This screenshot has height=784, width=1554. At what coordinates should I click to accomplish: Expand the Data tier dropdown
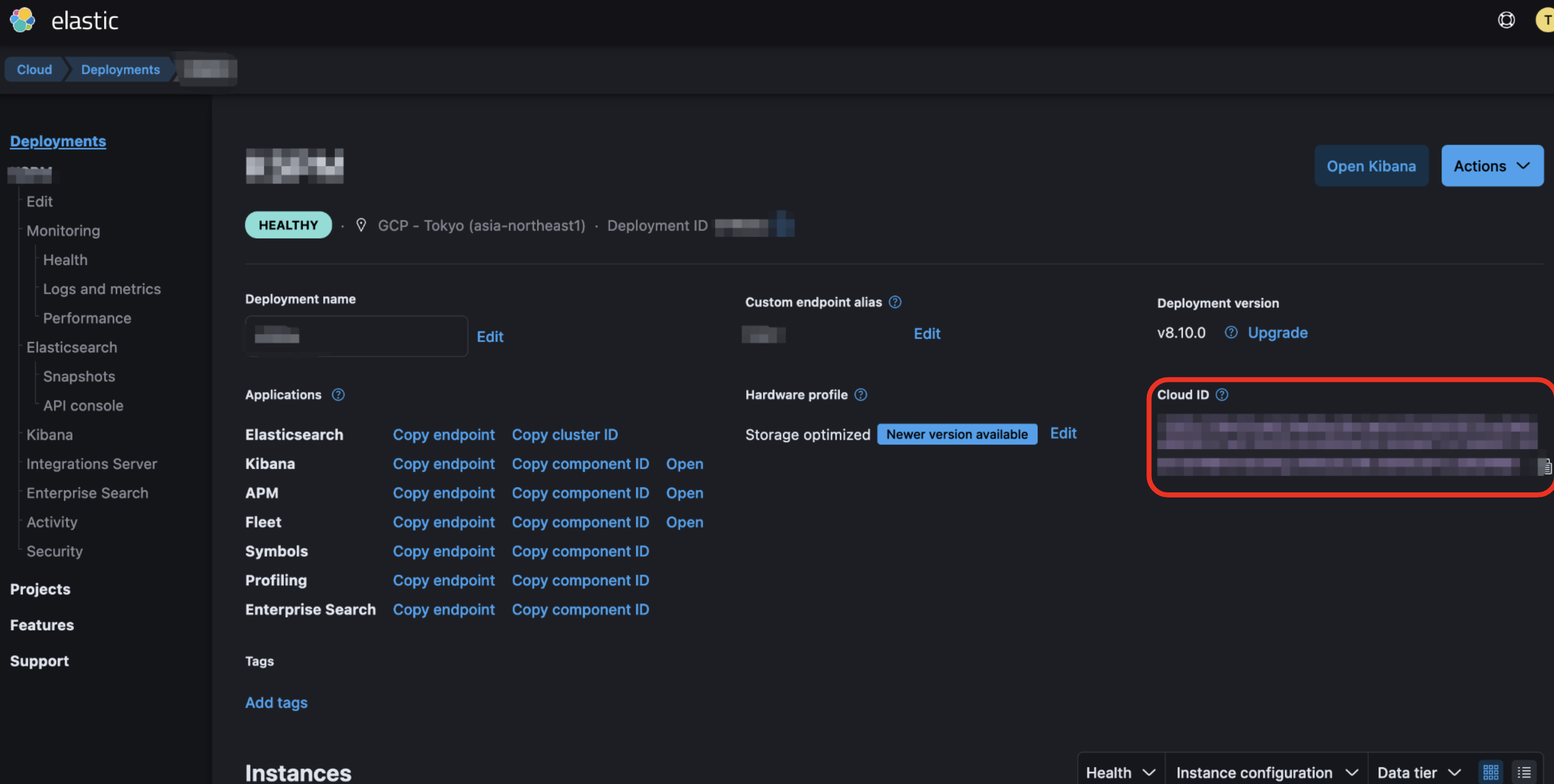pyautogui.click(x=1419, y=772)
